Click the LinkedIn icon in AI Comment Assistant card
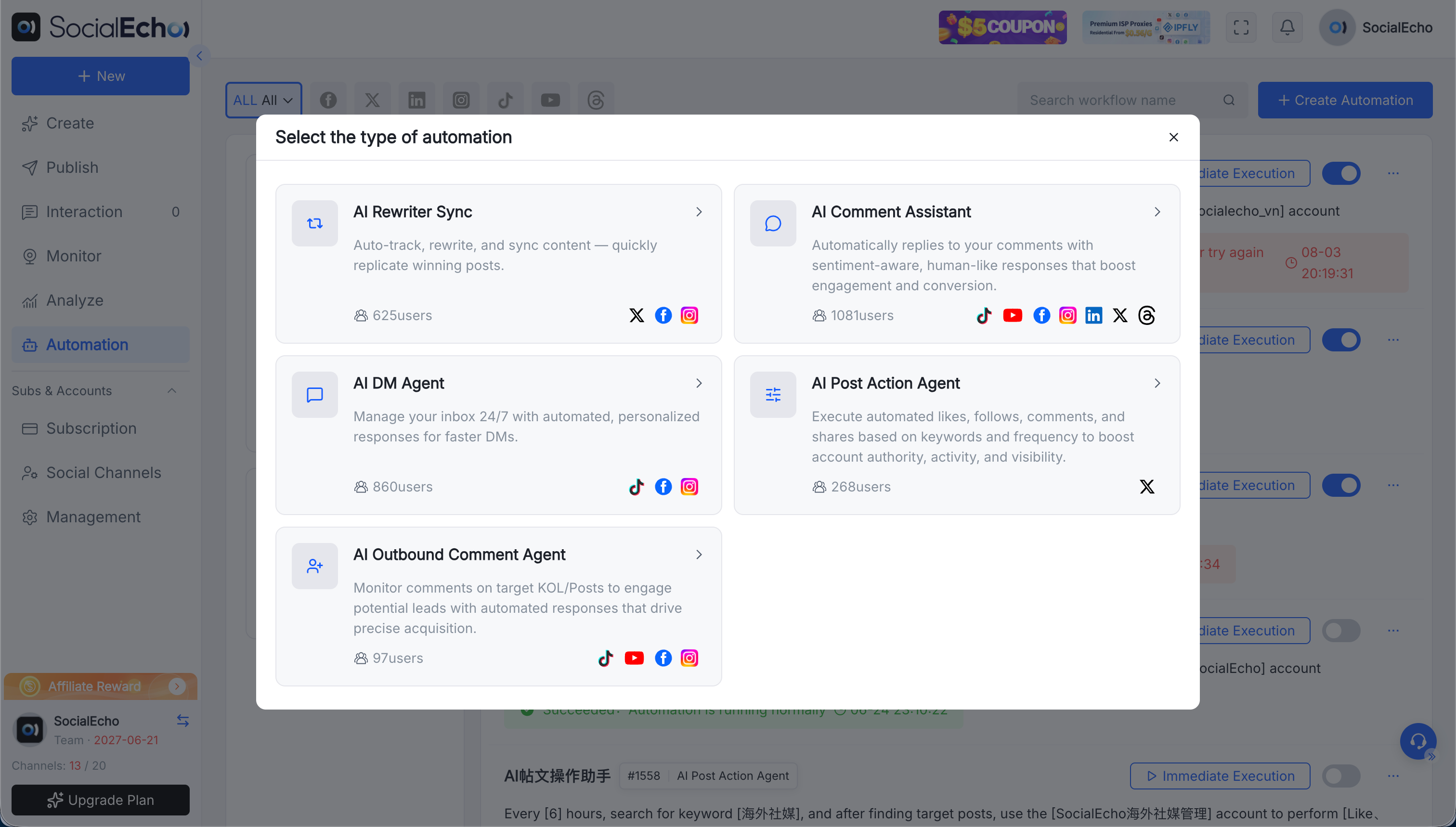This screenshot has width=1456, height=827. 1093,315
